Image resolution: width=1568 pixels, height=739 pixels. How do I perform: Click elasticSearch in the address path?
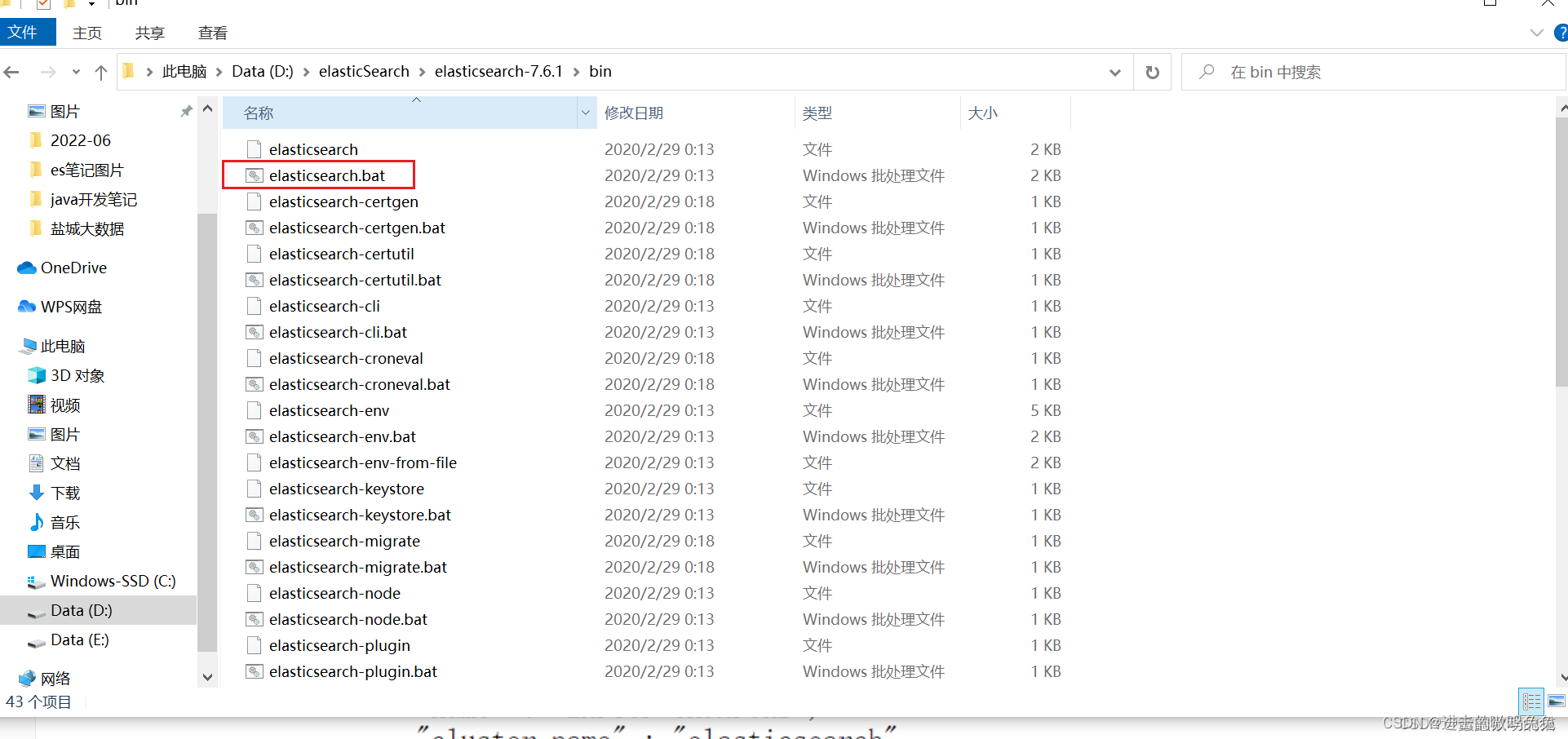click(x=364, y=72)
